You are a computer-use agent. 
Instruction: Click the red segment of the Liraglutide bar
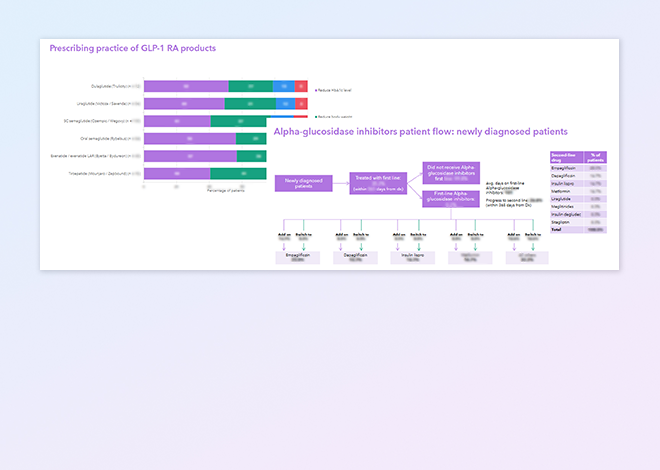point(301,104)
